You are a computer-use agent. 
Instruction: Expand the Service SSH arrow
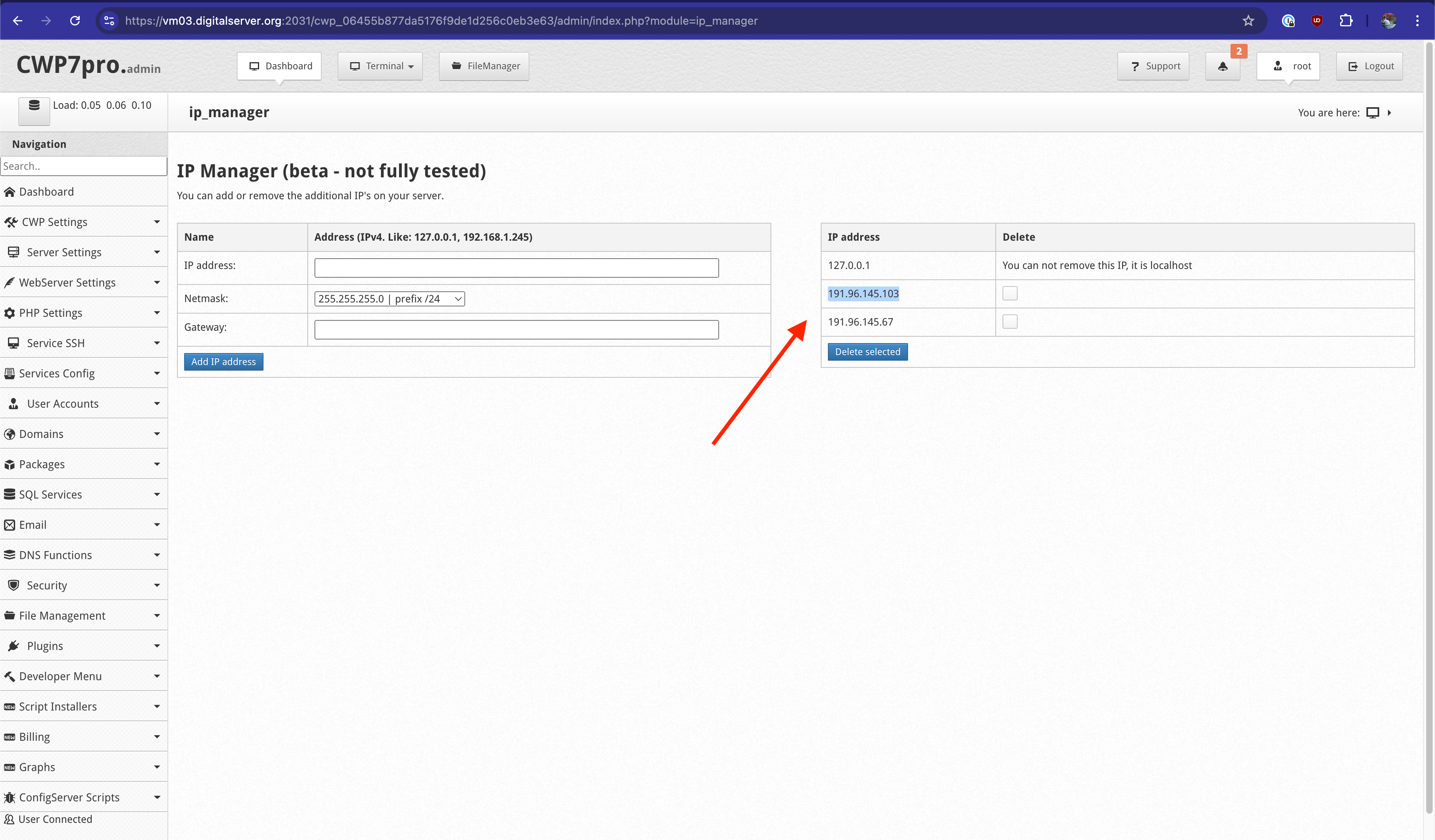coord(157,343)
